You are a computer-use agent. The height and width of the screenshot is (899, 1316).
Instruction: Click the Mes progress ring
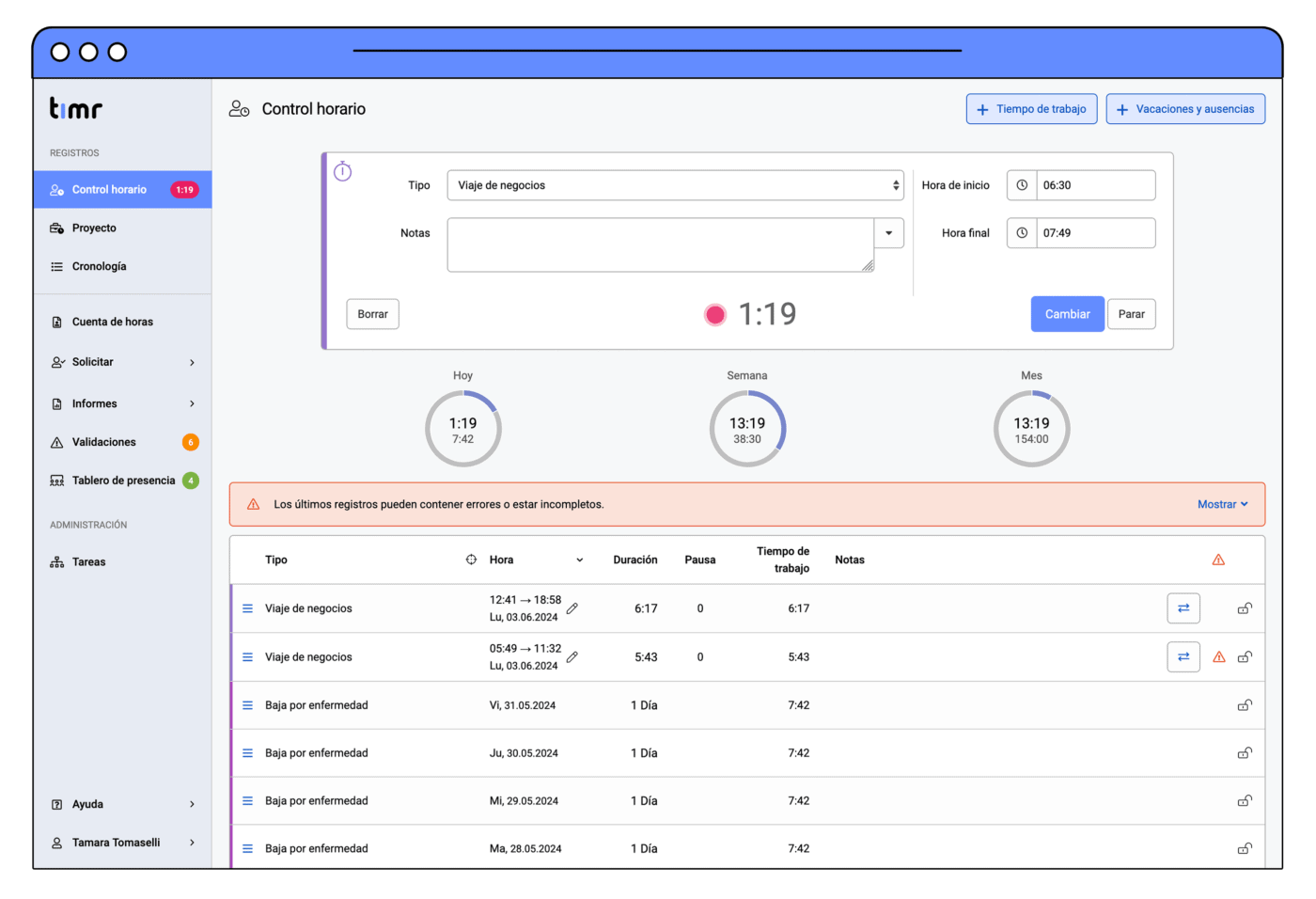(1032, 430)
